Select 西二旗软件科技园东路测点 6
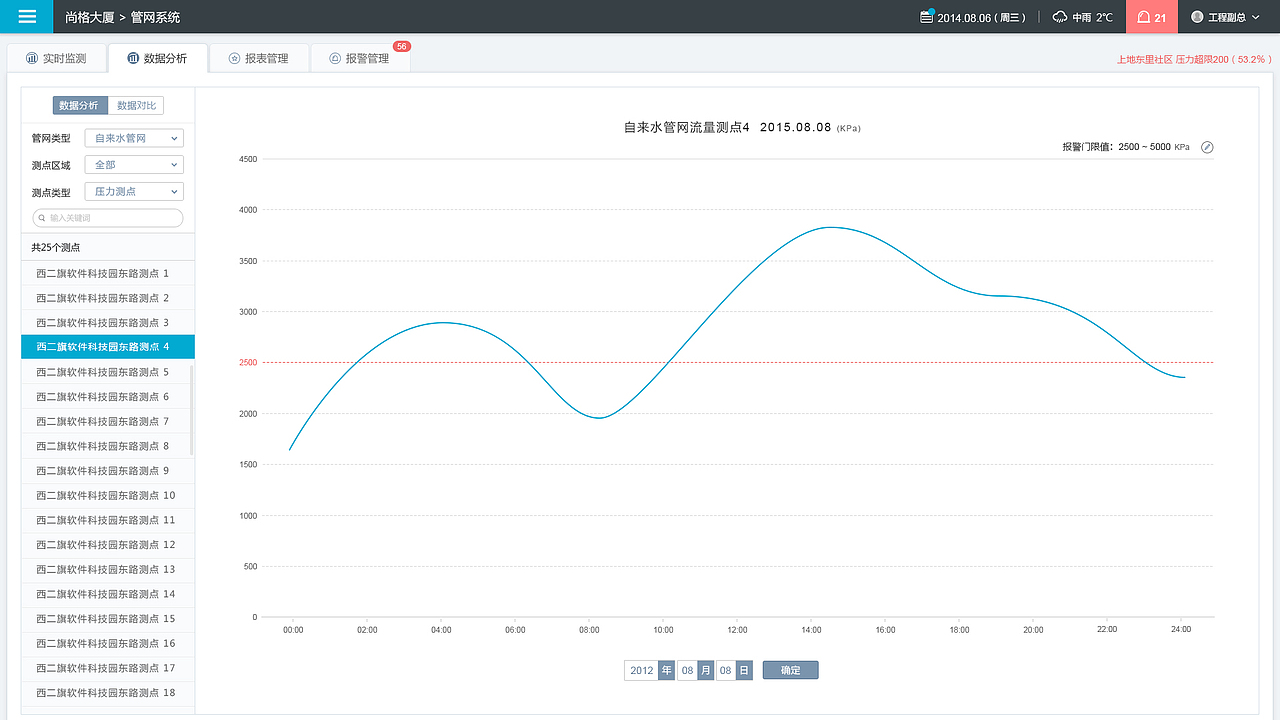Screen dimensions: 1280x720 pyautogui.click(x=108, y=397)
